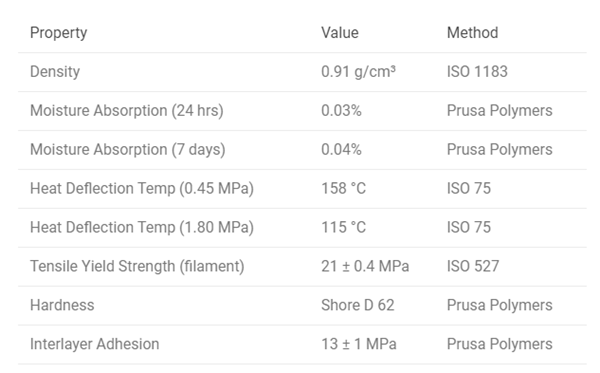The height and width of the screenshot is (373, 600).
Task: Click the 21 ± 0.4 MPa value
Action: point(365,267)
